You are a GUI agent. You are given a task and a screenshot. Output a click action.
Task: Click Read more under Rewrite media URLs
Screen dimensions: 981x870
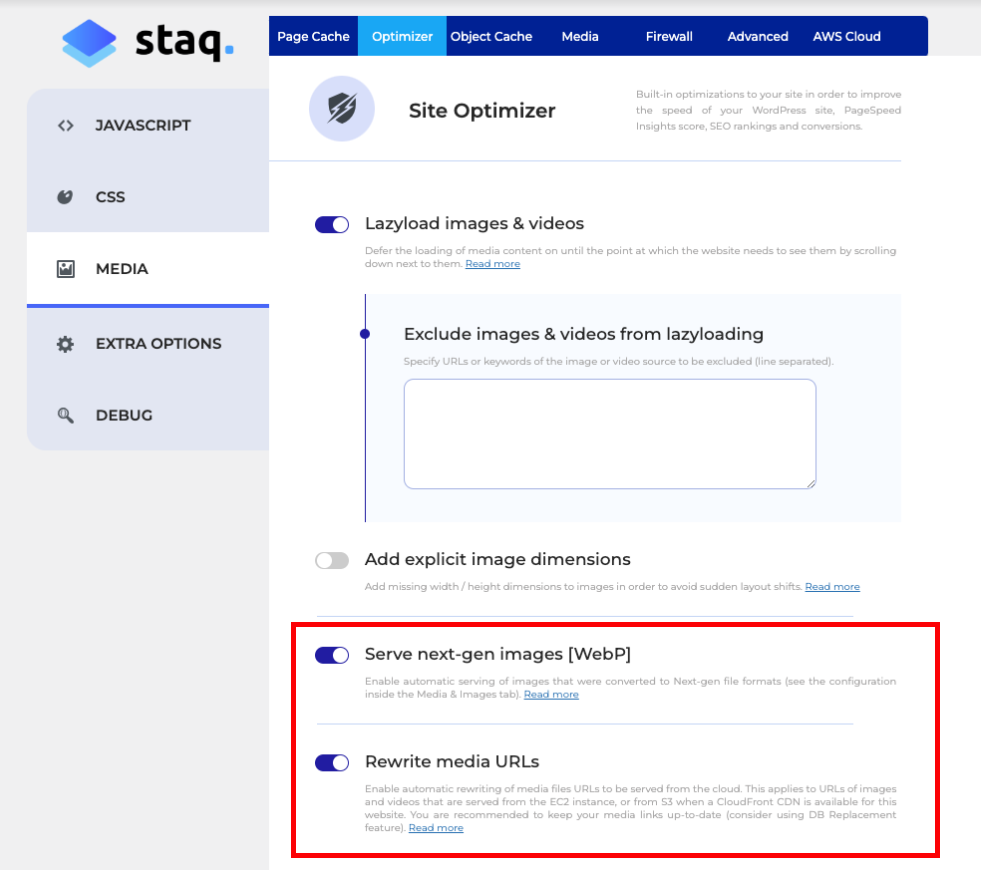pos(435,828)
